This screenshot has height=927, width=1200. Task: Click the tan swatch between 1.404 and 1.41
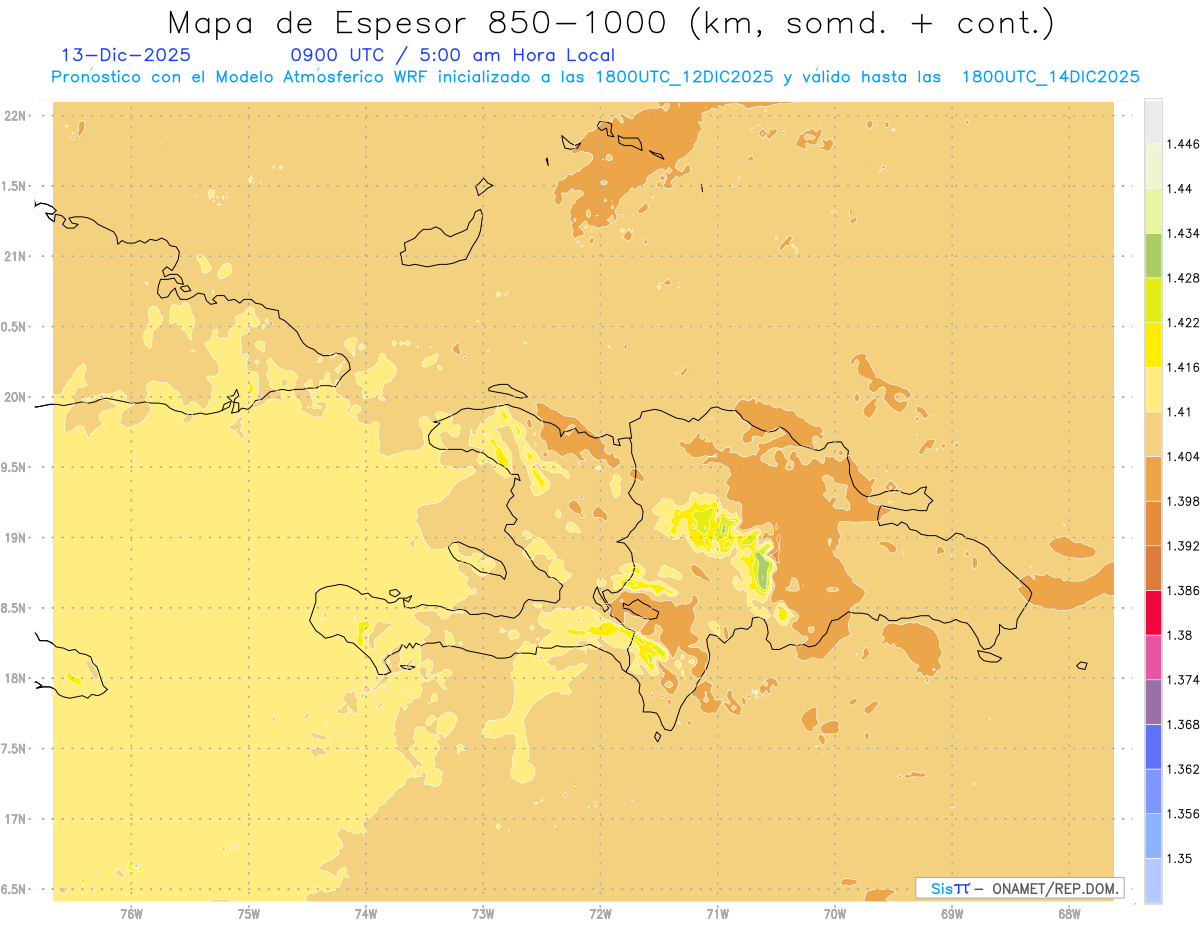1153,434
